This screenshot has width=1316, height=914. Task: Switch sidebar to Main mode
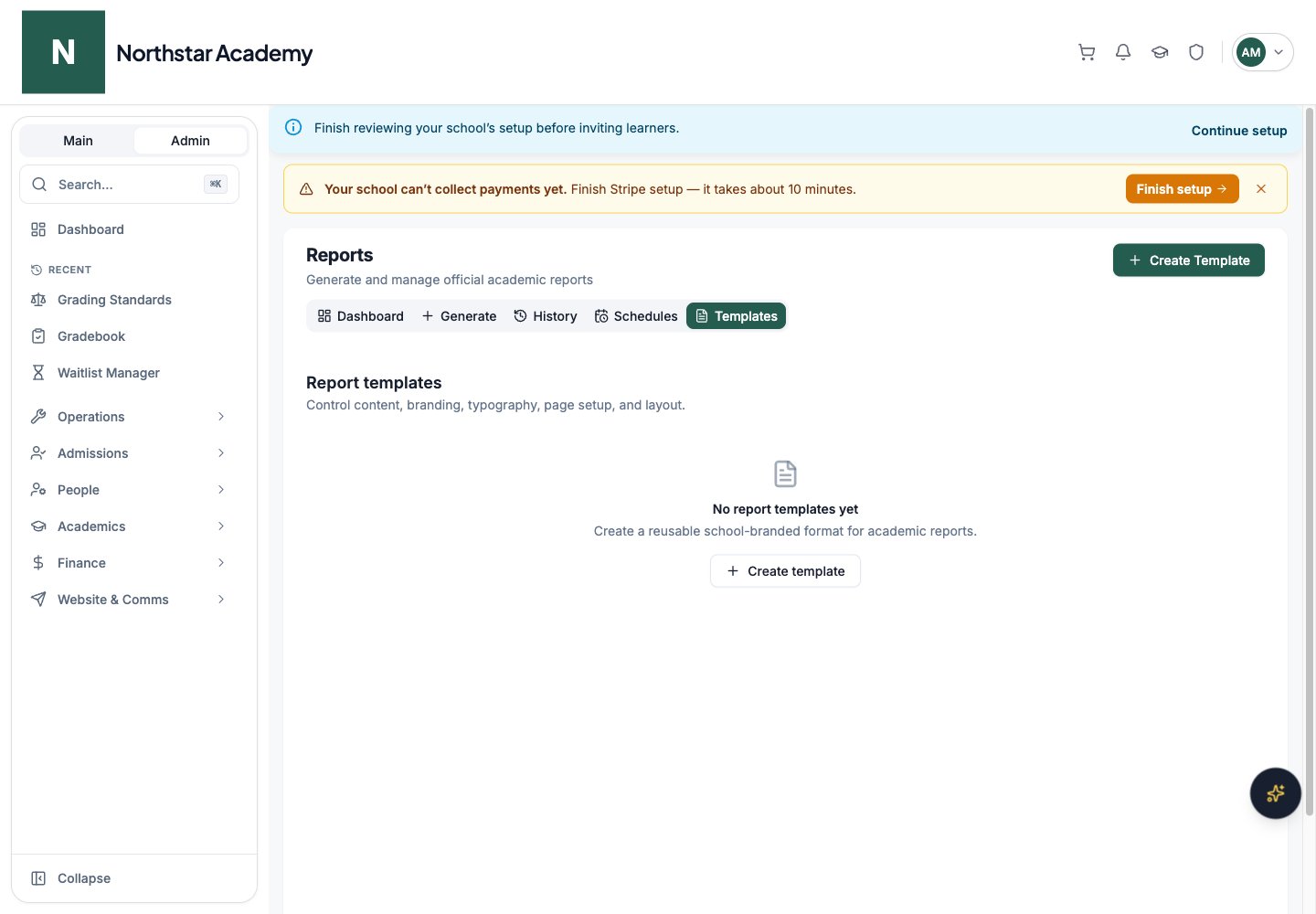(x=78, y=141)
